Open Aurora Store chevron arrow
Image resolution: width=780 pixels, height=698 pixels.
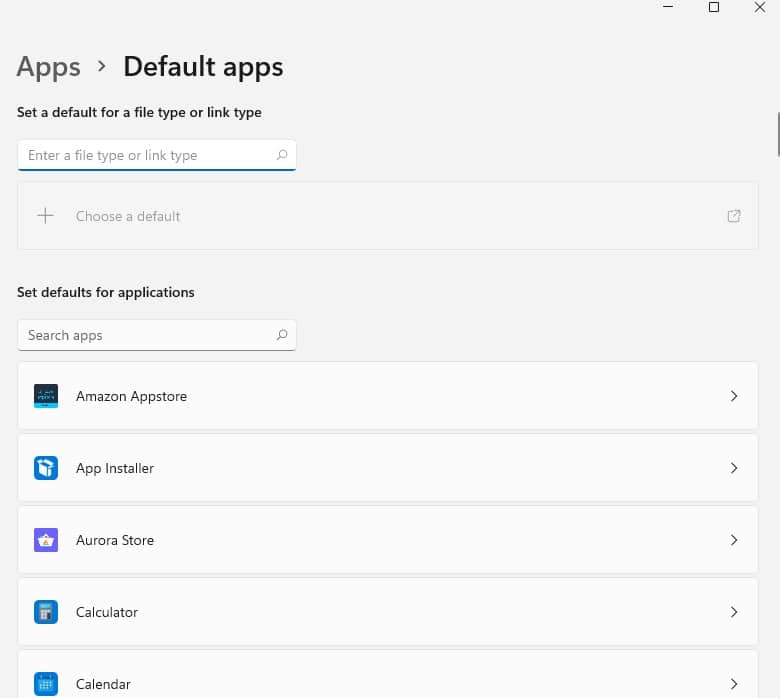point(734,540)
